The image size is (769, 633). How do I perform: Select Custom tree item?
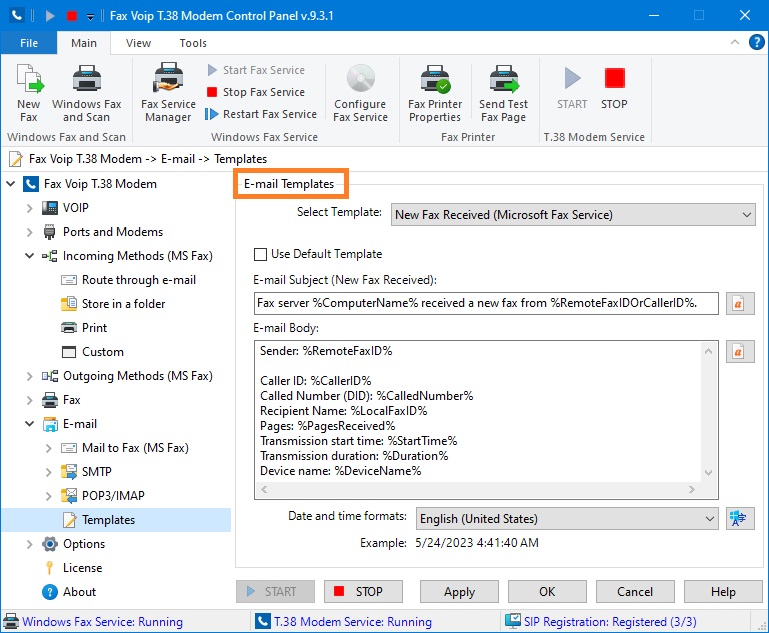click(93, 352)
